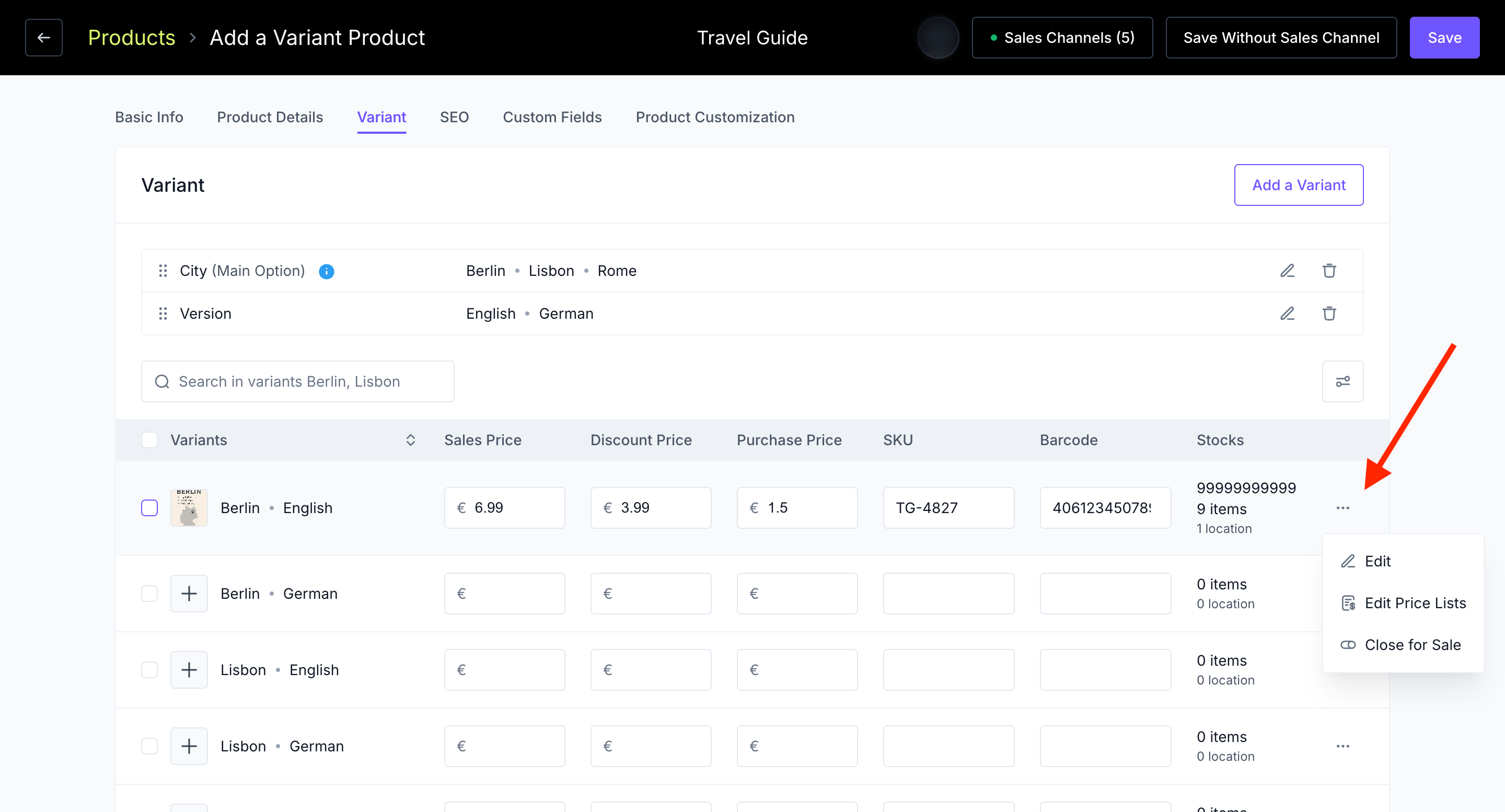Click Lisbon German '0 items' stock text

click(x=1222, y=737)
